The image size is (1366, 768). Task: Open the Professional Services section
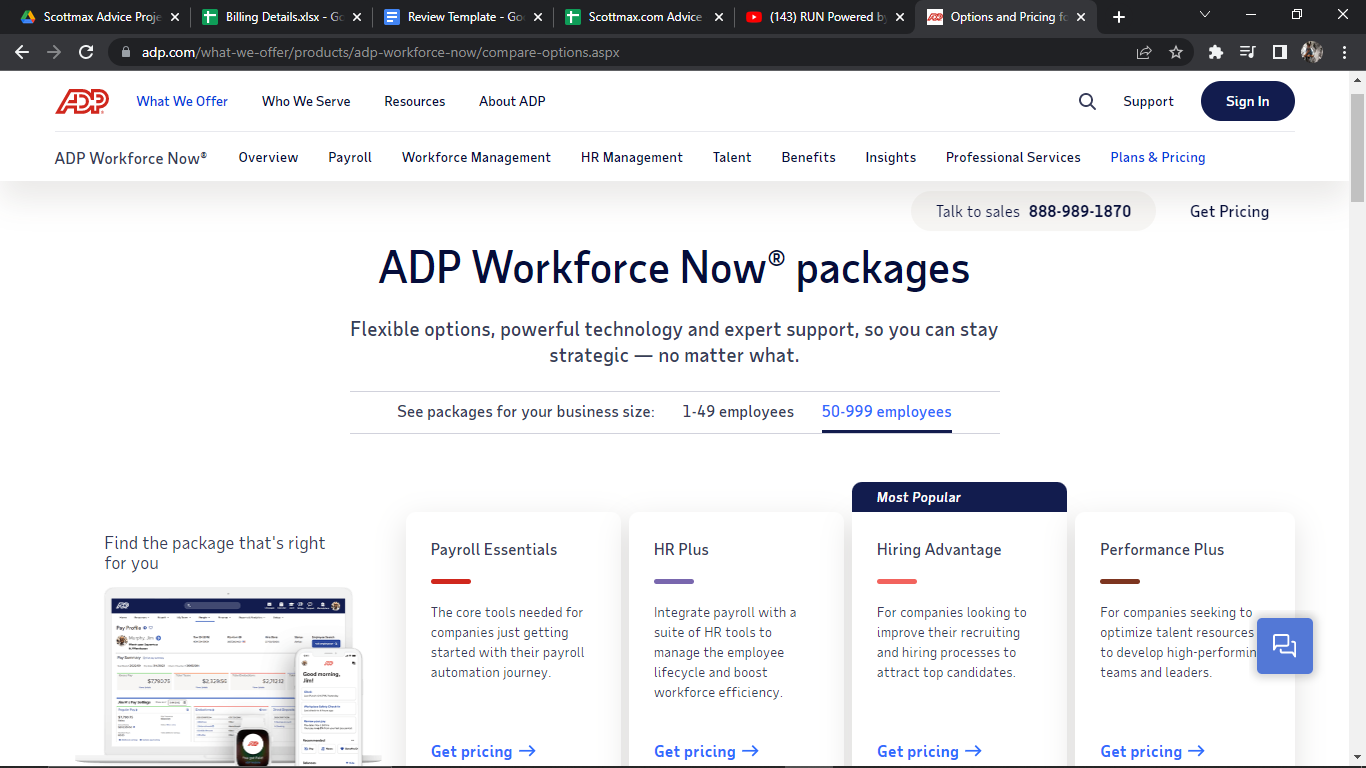1013,157
